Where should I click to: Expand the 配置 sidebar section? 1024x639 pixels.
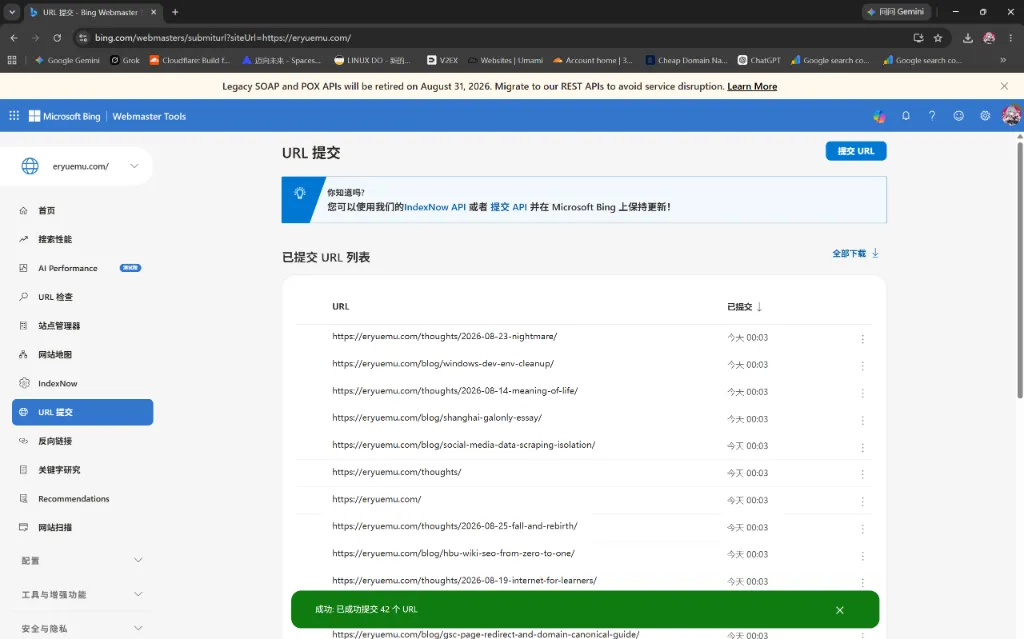click(x=82, y=561)
